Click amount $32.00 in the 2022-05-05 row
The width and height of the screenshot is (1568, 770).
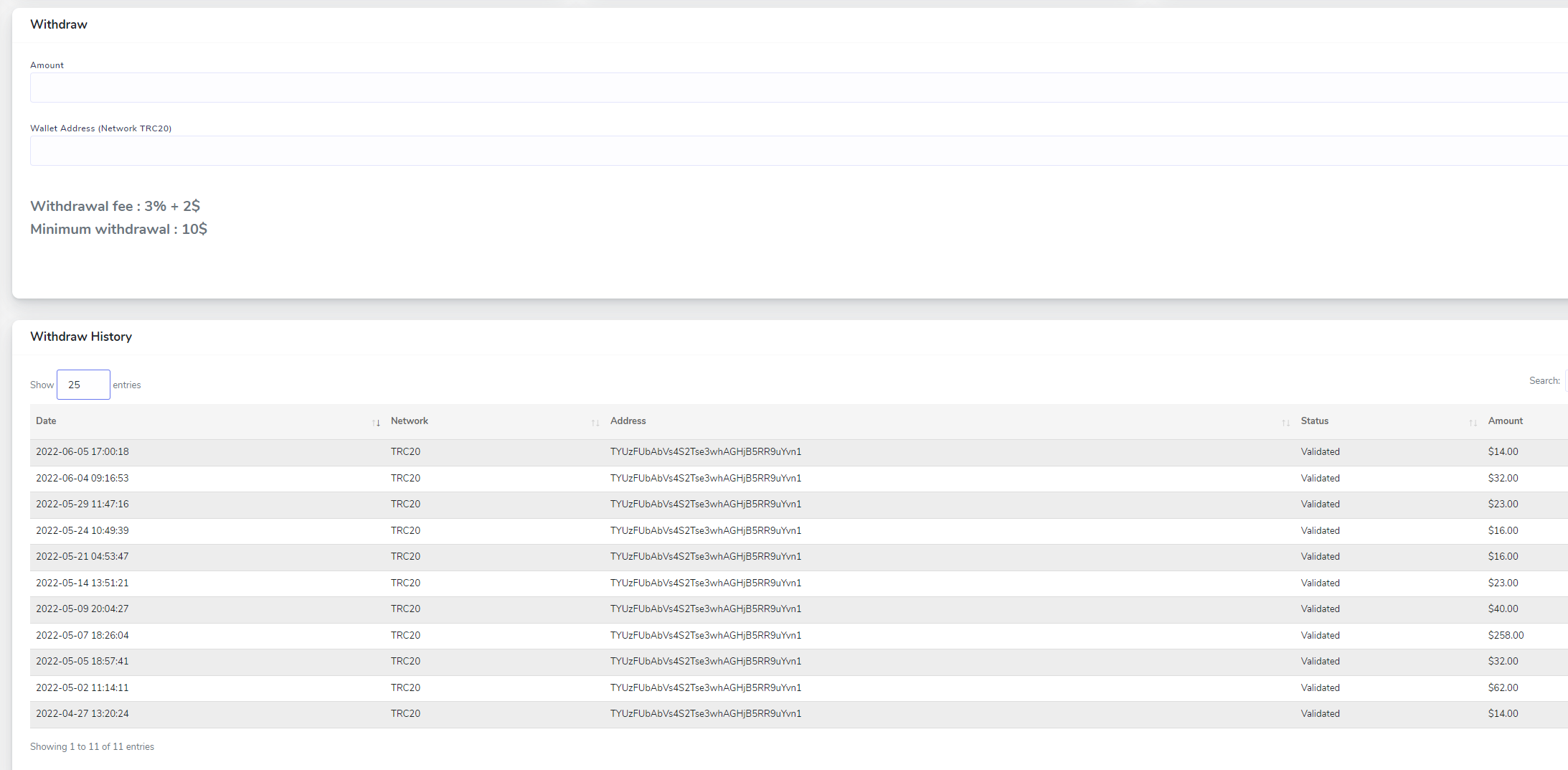1503,662
